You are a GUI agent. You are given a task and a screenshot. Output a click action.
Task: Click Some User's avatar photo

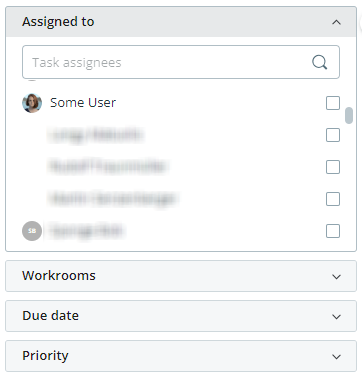32,103
